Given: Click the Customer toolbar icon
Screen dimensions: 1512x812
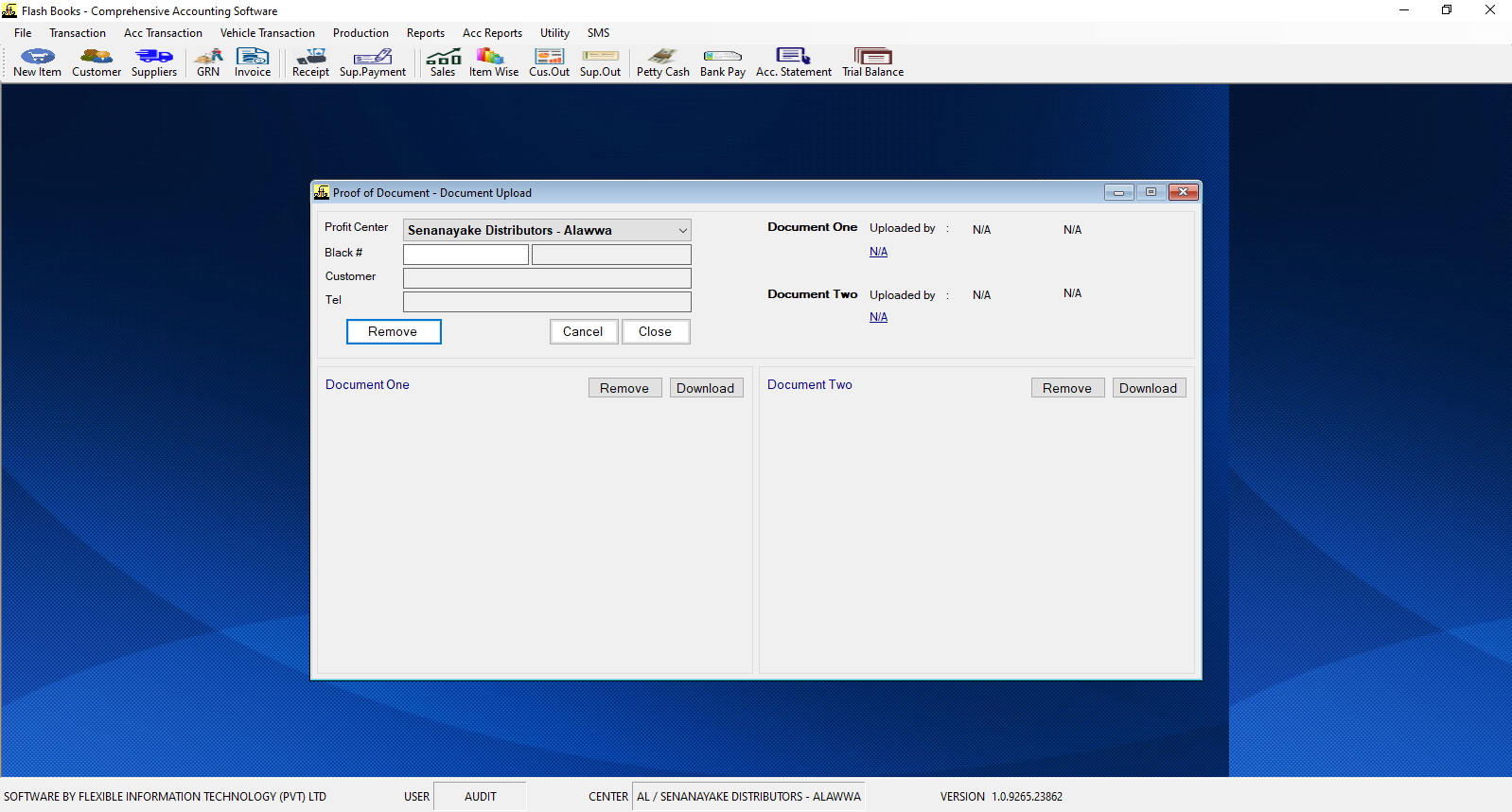Looking at the screenshot, I should (x=97, y=62).
